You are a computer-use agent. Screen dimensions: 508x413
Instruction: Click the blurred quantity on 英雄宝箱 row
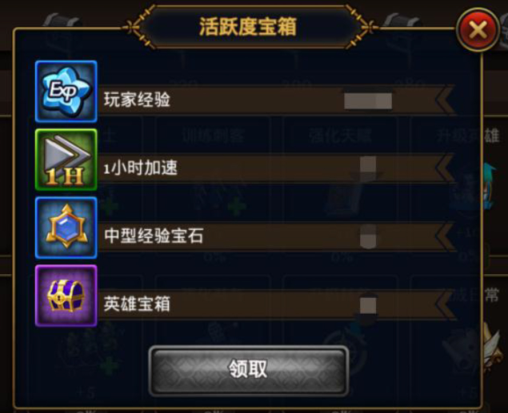coord(368,305)
